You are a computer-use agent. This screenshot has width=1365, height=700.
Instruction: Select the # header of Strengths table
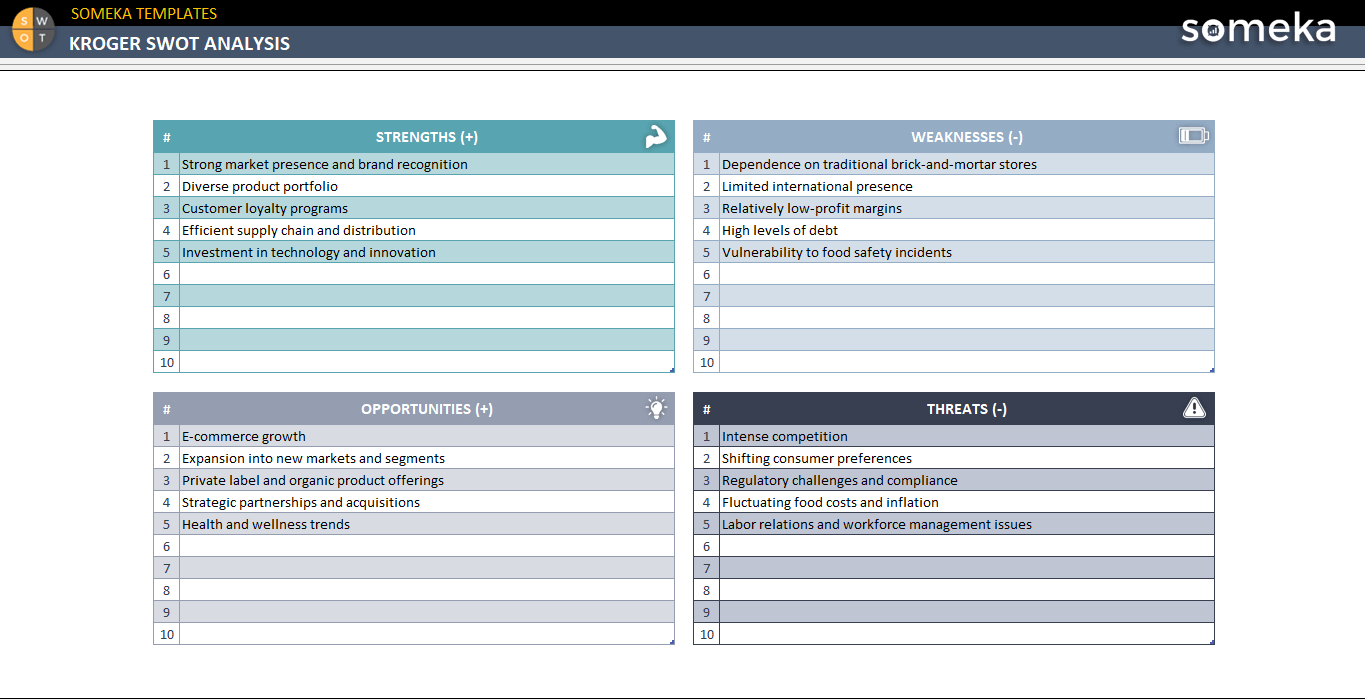coord(167,137)
